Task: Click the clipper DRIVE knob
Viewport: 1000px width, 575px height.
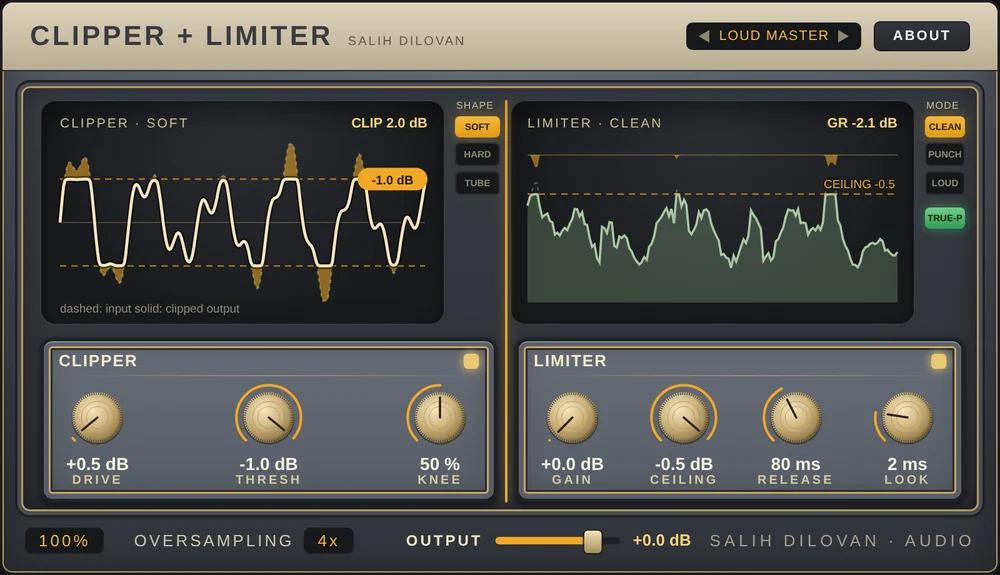Action: (97, 418)
